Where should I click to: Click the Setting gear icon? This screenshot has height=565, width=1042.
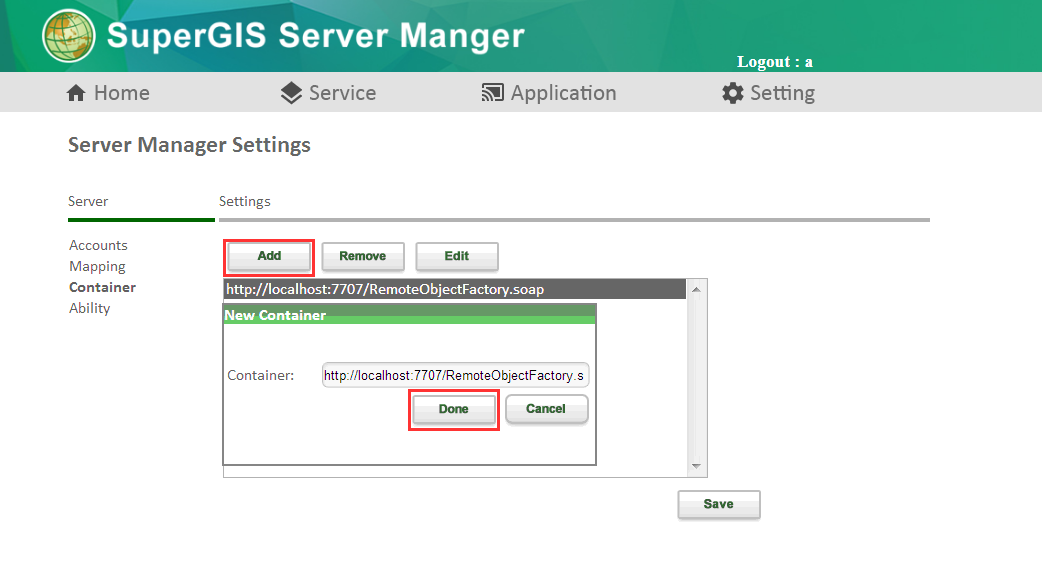tap(732, 93)
